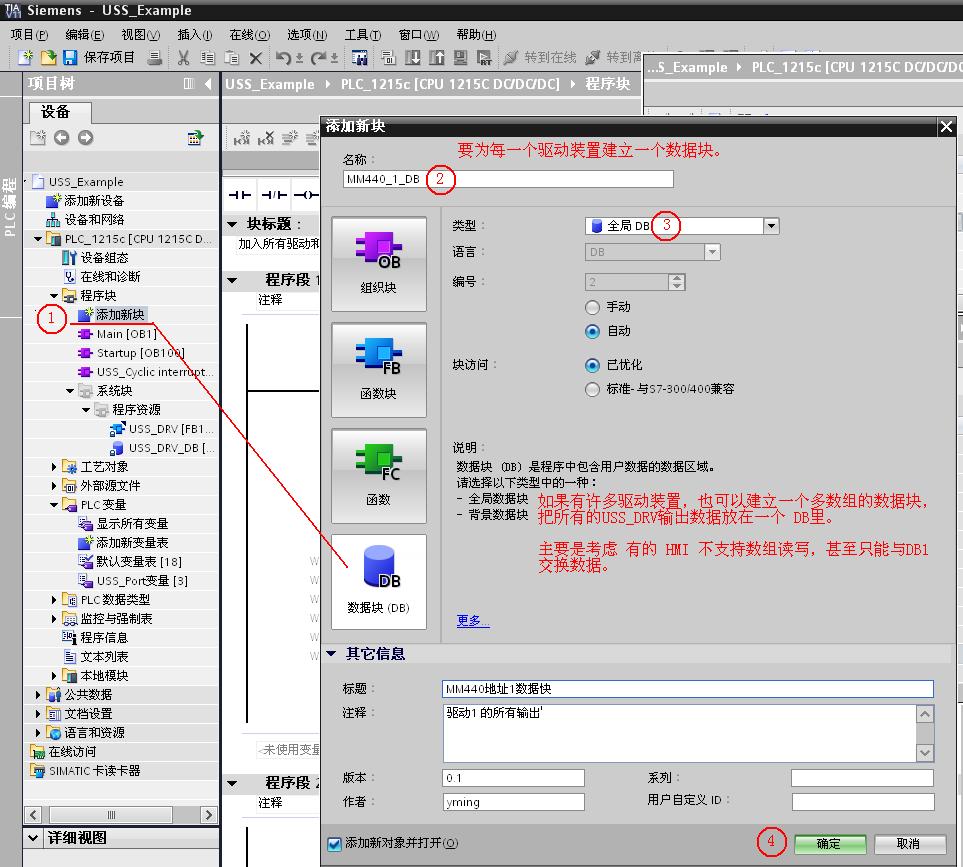Viewport: 963px width, 867px height.
Task: Click the back arrow in the Devices panel
Action: 61,138
